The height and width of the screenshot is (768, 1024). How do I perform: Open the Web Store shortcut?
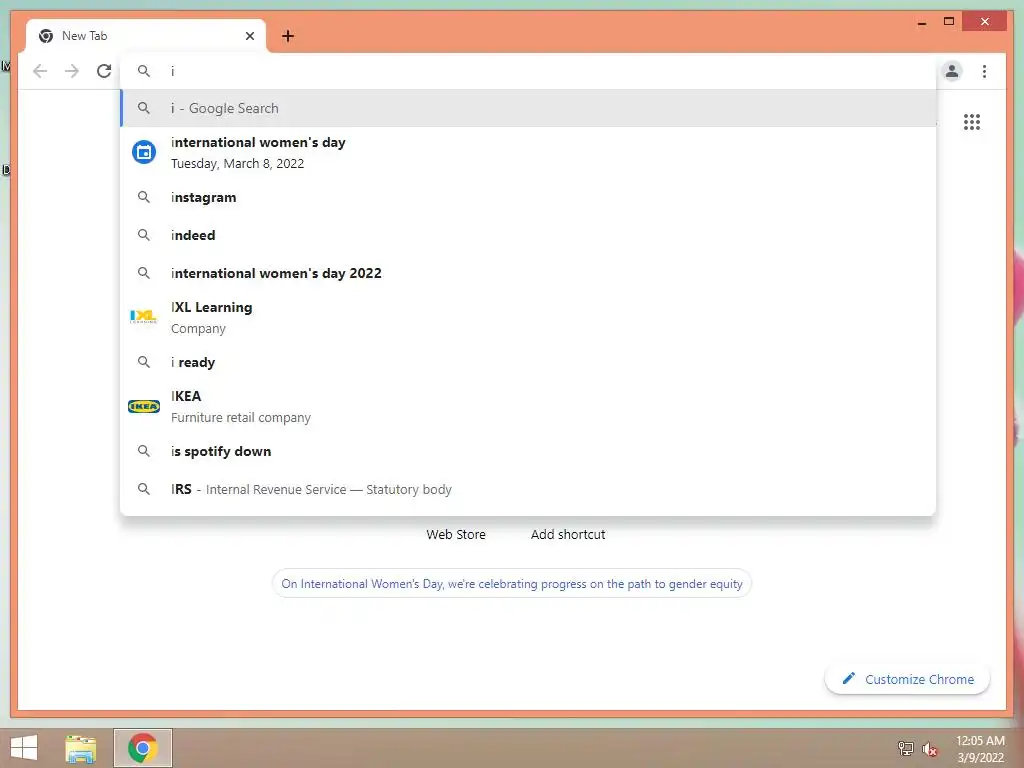point(456,534)
